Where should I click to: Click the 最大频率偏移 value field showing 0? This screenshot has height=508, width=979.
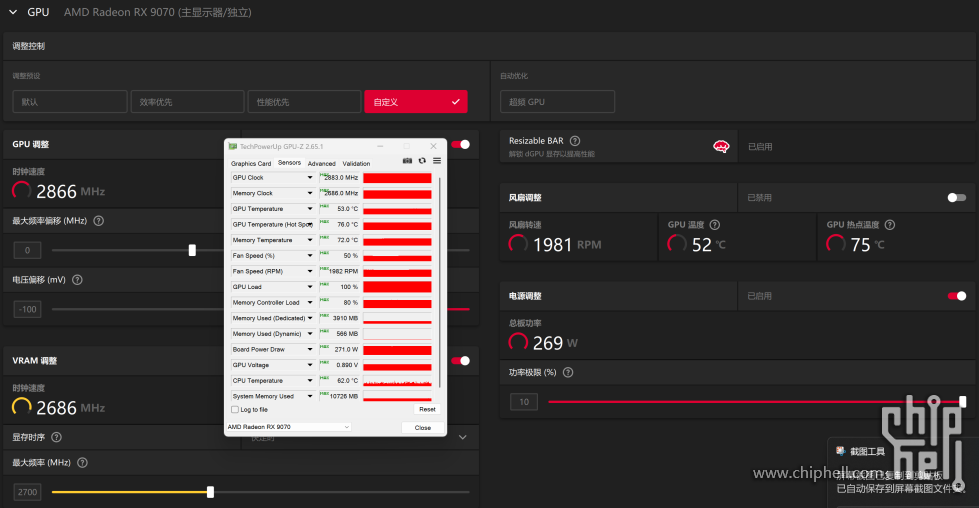click(27, 250)
